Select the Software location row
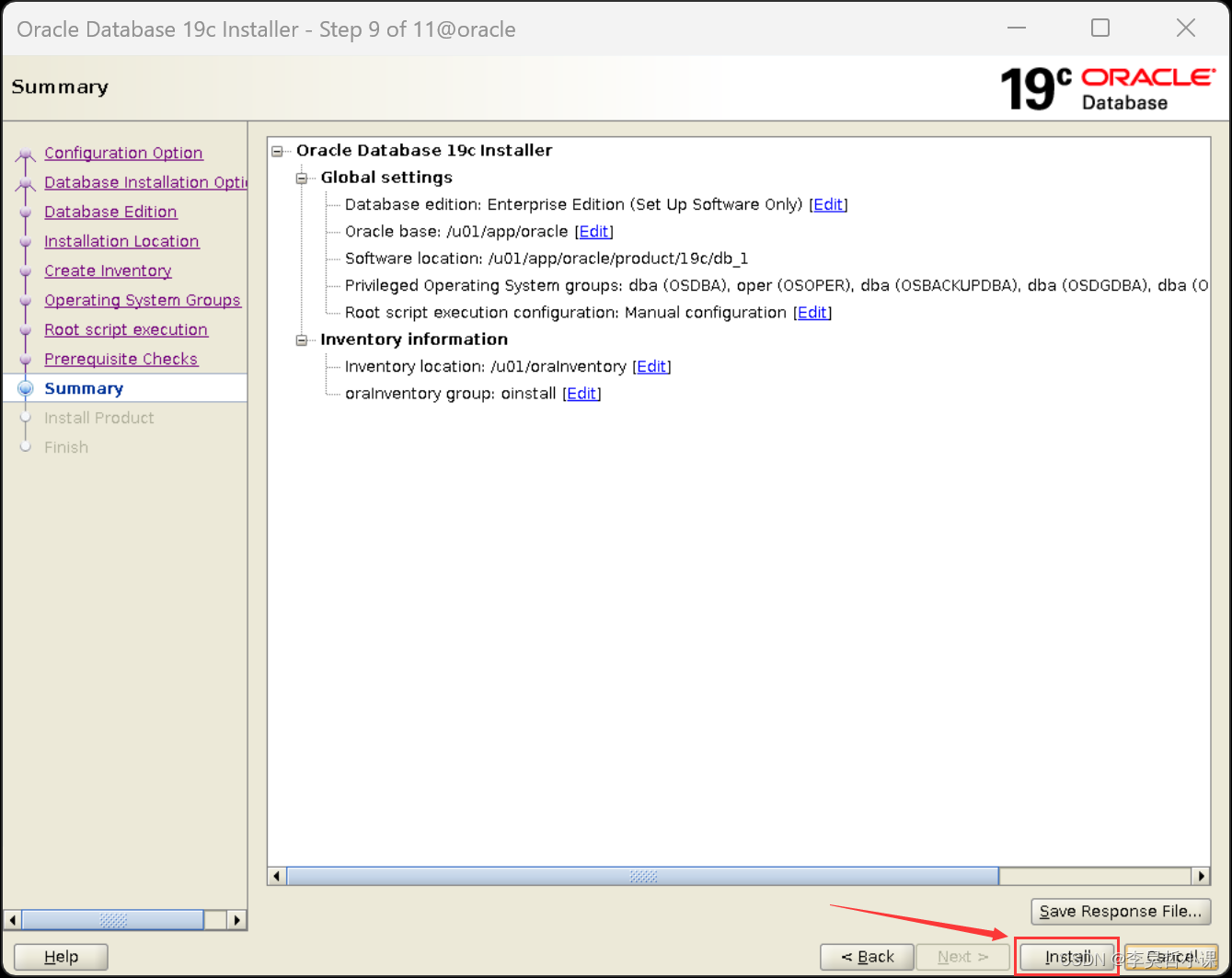The width and height of the screenshot is (1232, 978). [547, 259]
